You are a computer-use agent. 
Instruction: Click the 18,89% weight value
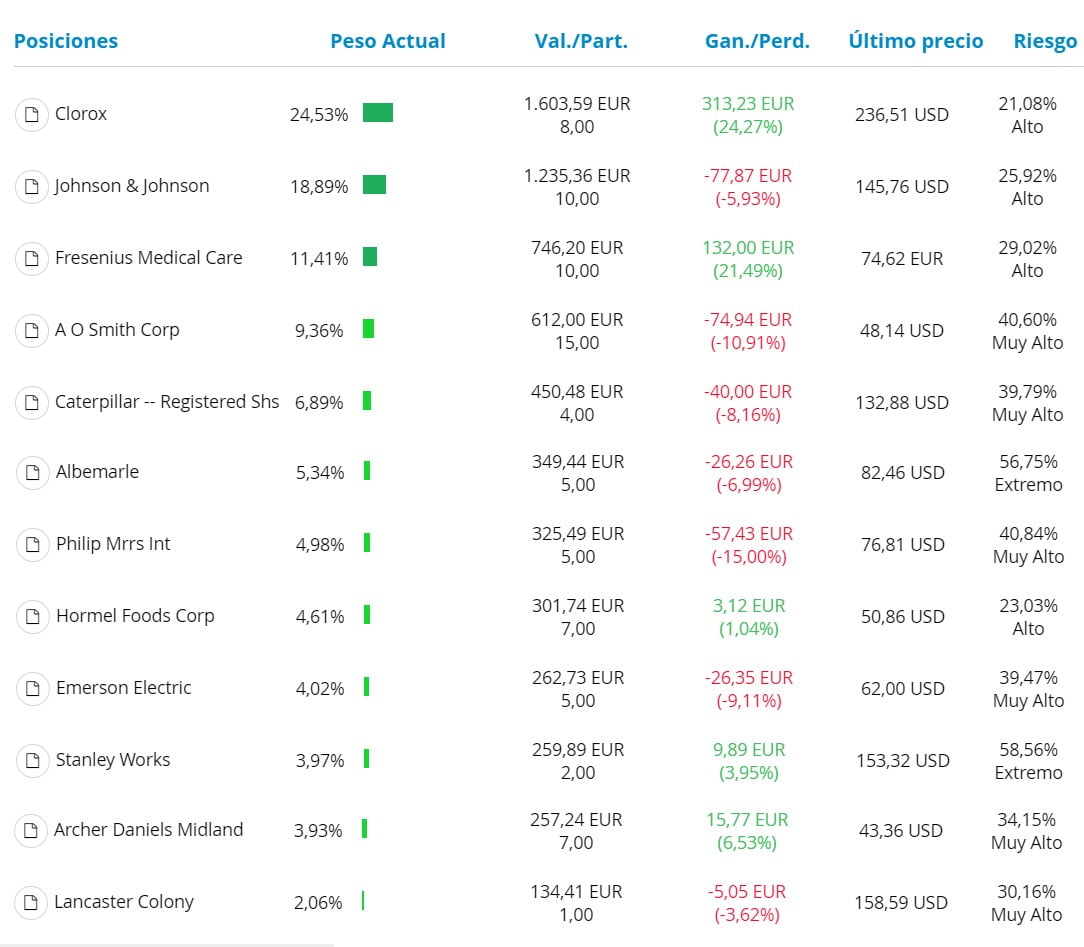(319, 187)
